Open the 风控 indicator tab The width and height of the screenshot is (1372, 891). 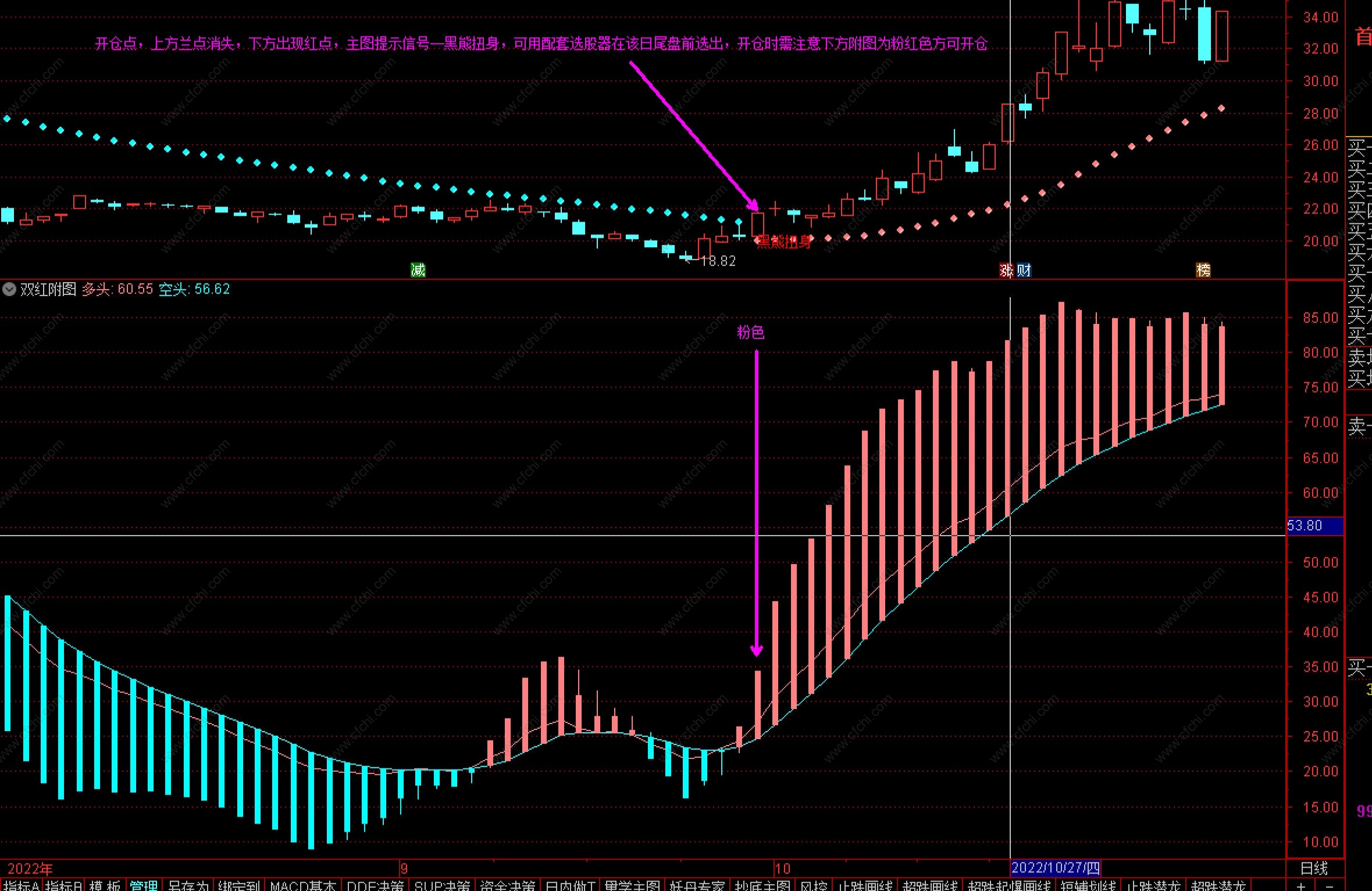pyautogui.click(x=813, y=886)
